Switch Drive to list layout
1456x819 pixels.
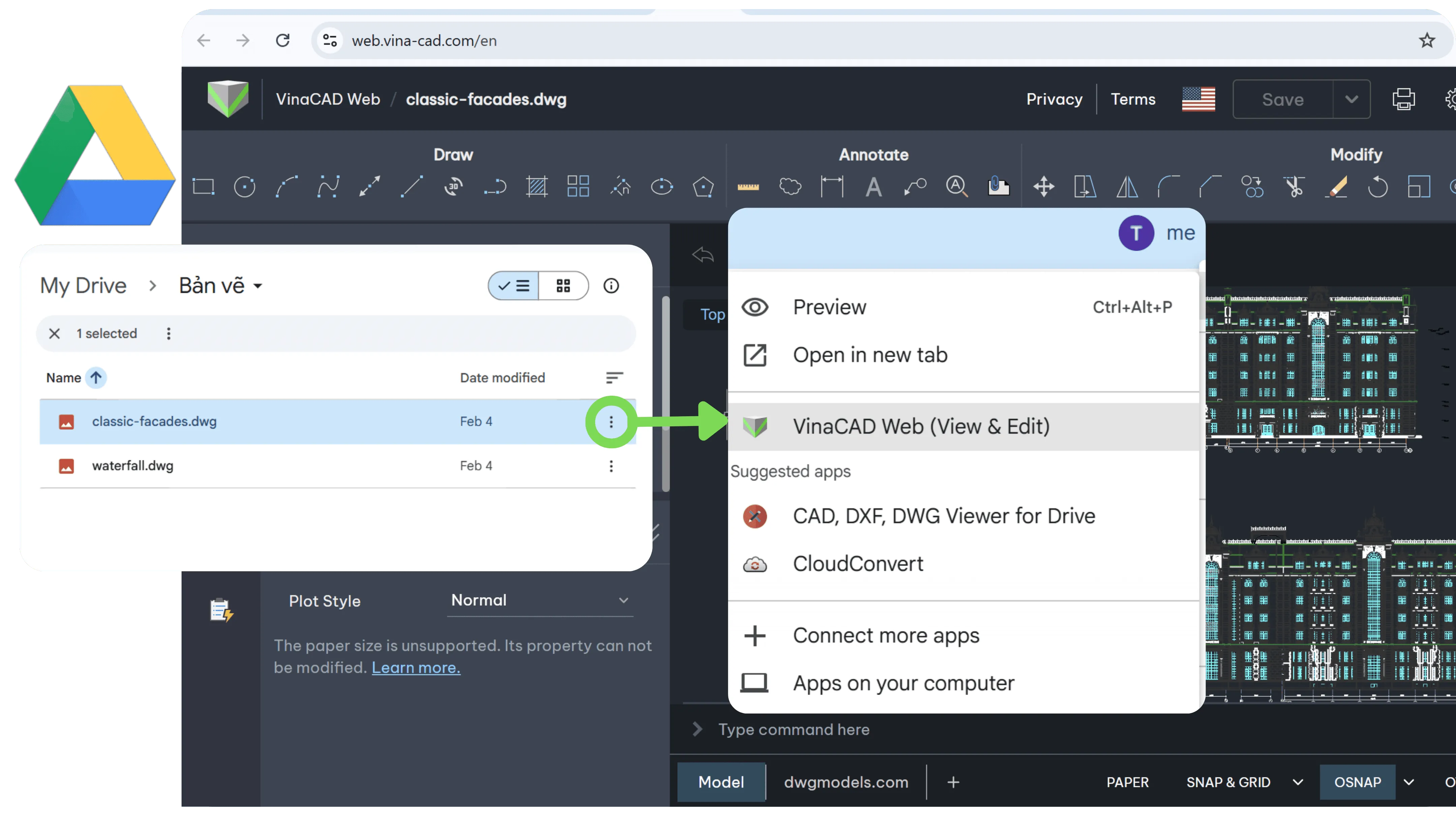coord(513,286)
